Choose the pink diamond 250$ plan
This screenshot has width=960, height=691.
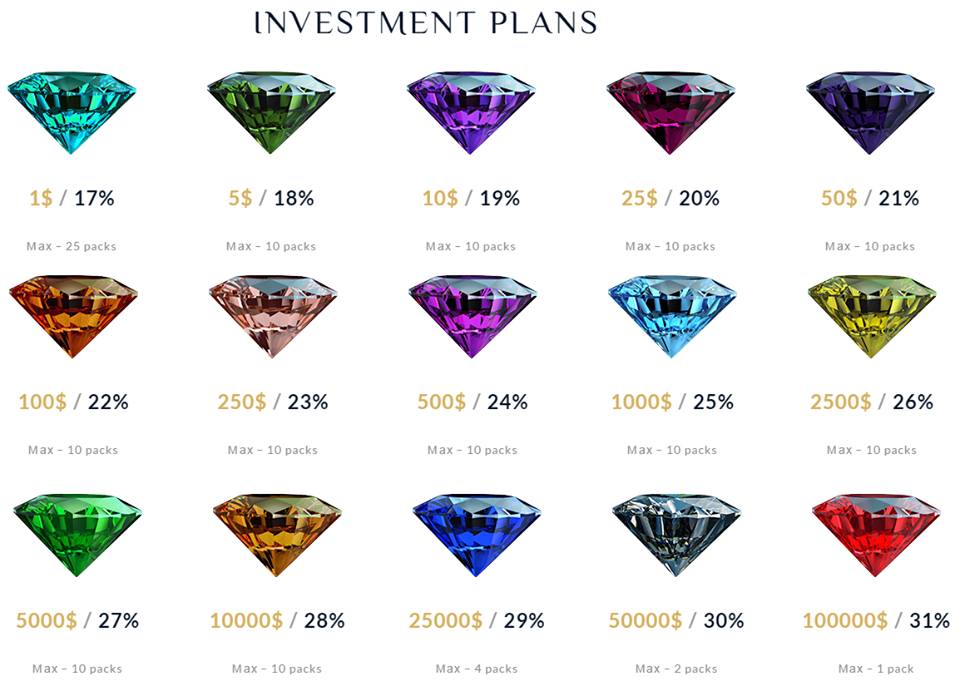273,316
